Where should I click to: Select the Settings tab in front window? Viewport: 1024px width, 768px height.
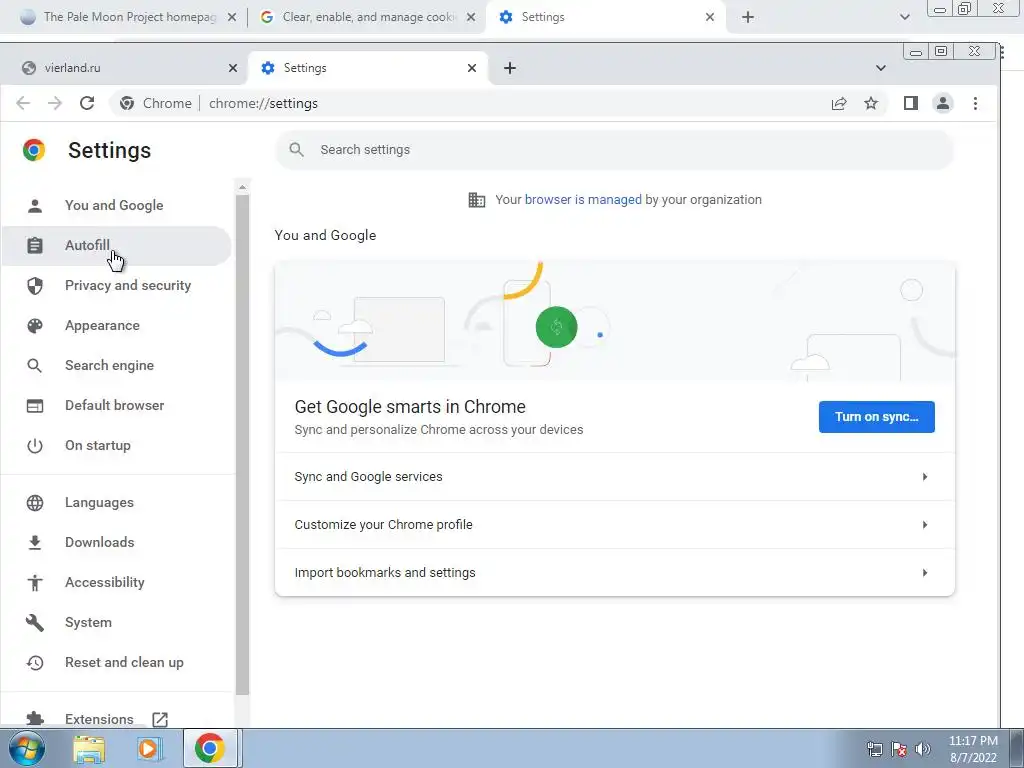pyautogui.click(x=368, y=68)
